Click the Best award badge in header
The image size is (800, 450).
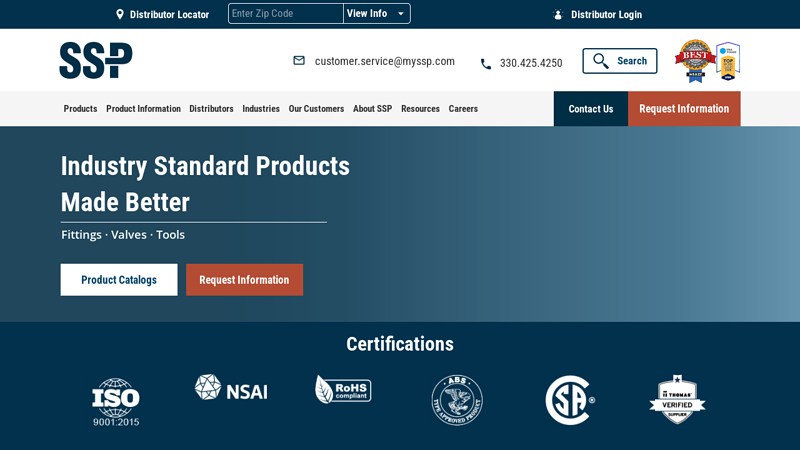point(695,61)
